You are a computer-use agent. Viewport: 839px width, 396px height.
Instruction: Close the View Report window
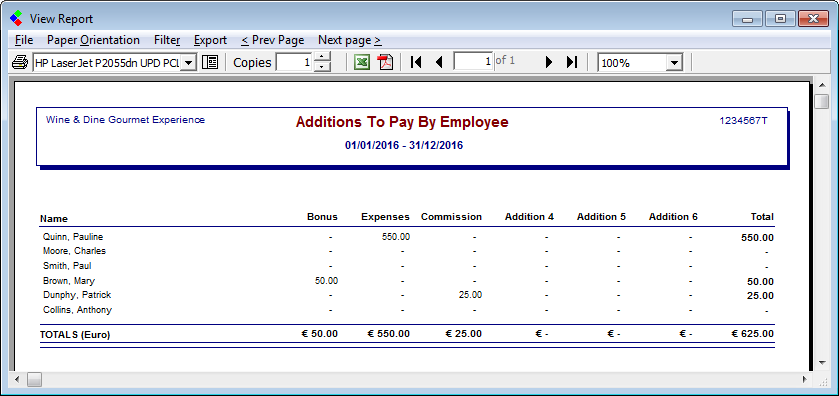pyautogui.click(x=813, y=19)
